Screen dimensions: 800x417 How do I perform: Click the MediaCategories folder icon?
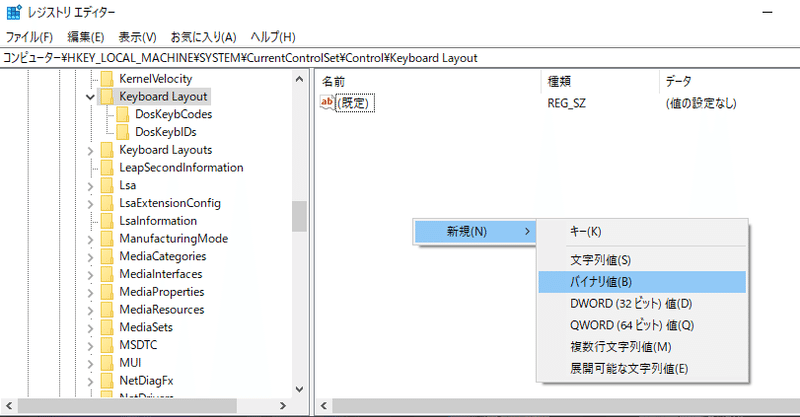click(107, 256)
